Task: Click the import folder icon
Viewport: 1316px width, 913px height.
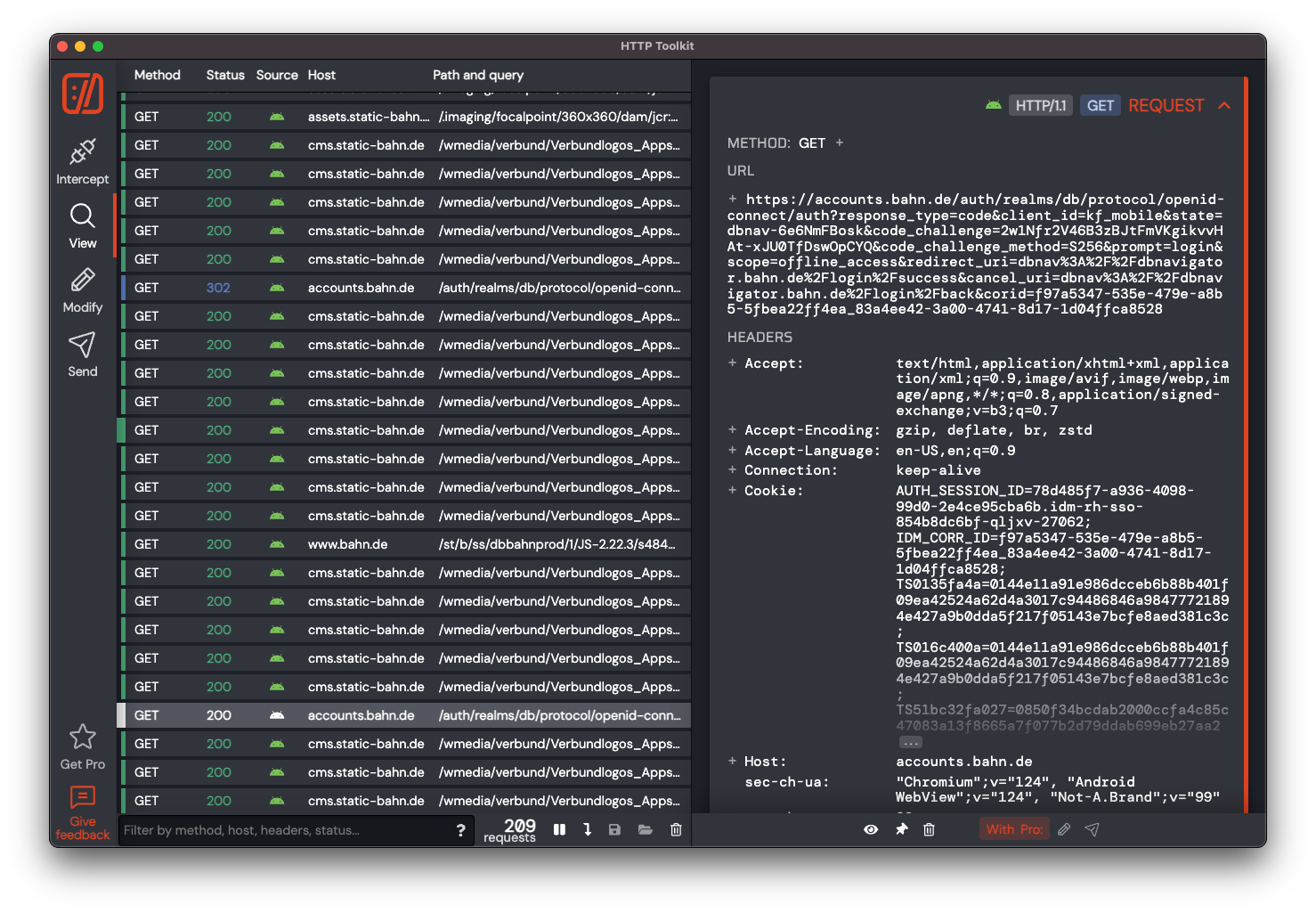Action: (646, 829)
